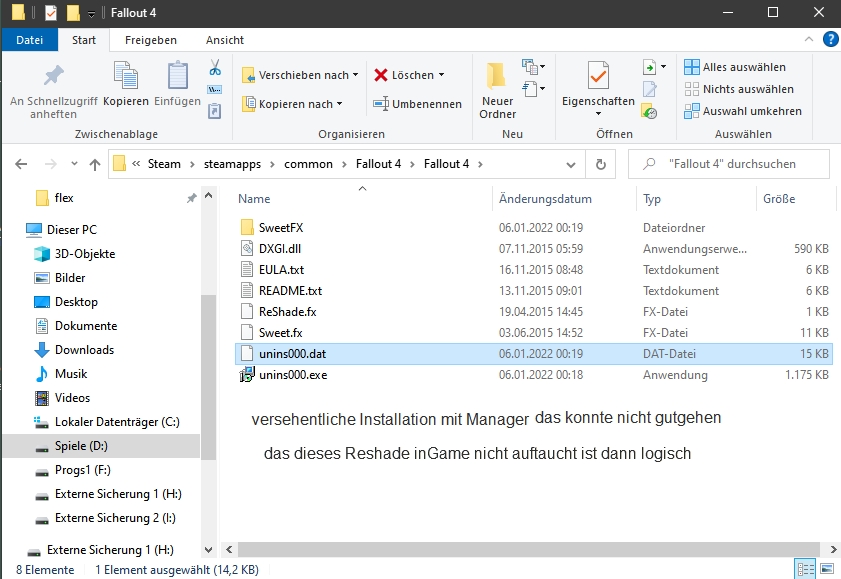Switch to large thumbnails view in status bar
Screen dimensions: 841x579
826,569
